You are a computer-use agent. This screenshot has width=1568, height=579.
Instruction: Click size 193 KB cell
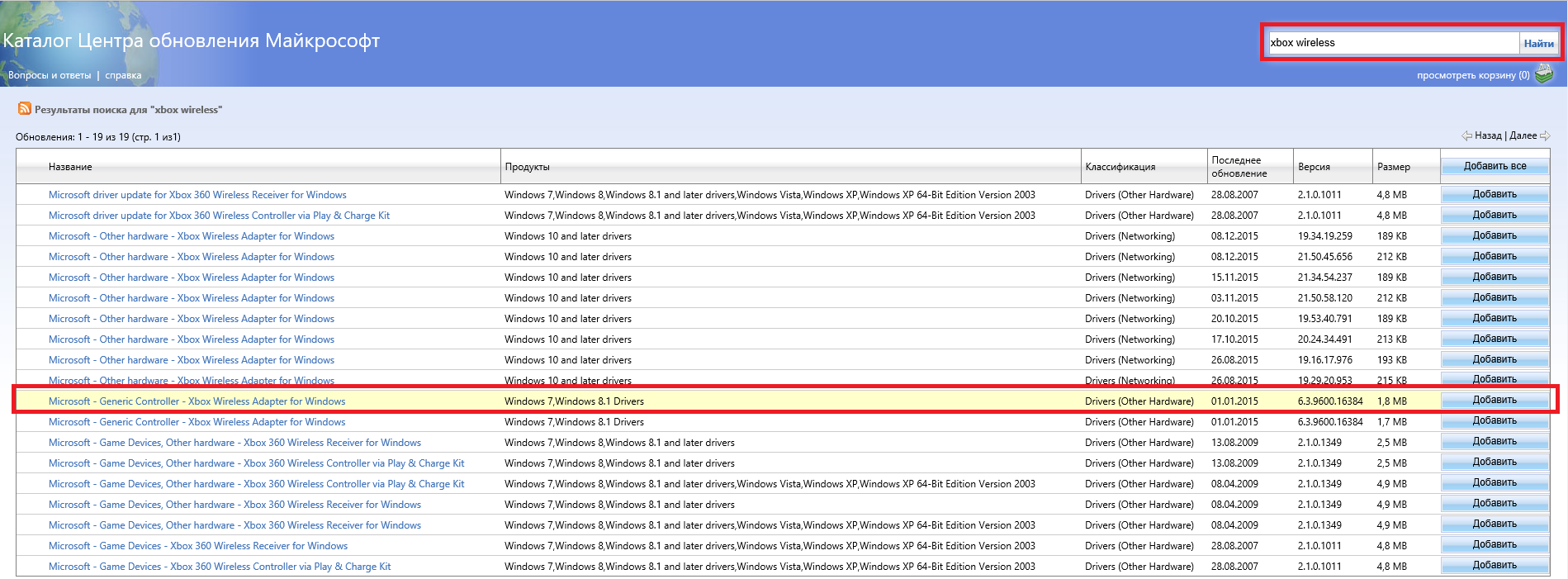1391,360
